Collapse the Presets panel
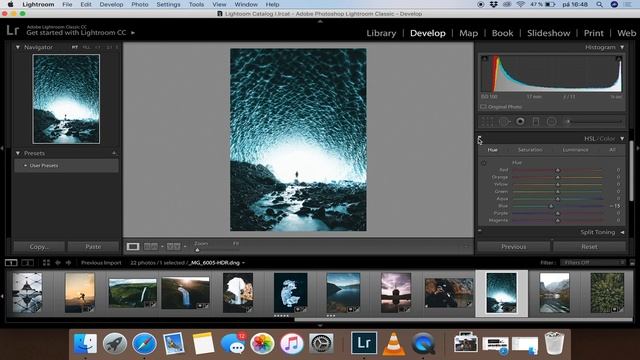The image size is (640, 360). (x=18, y=153)
